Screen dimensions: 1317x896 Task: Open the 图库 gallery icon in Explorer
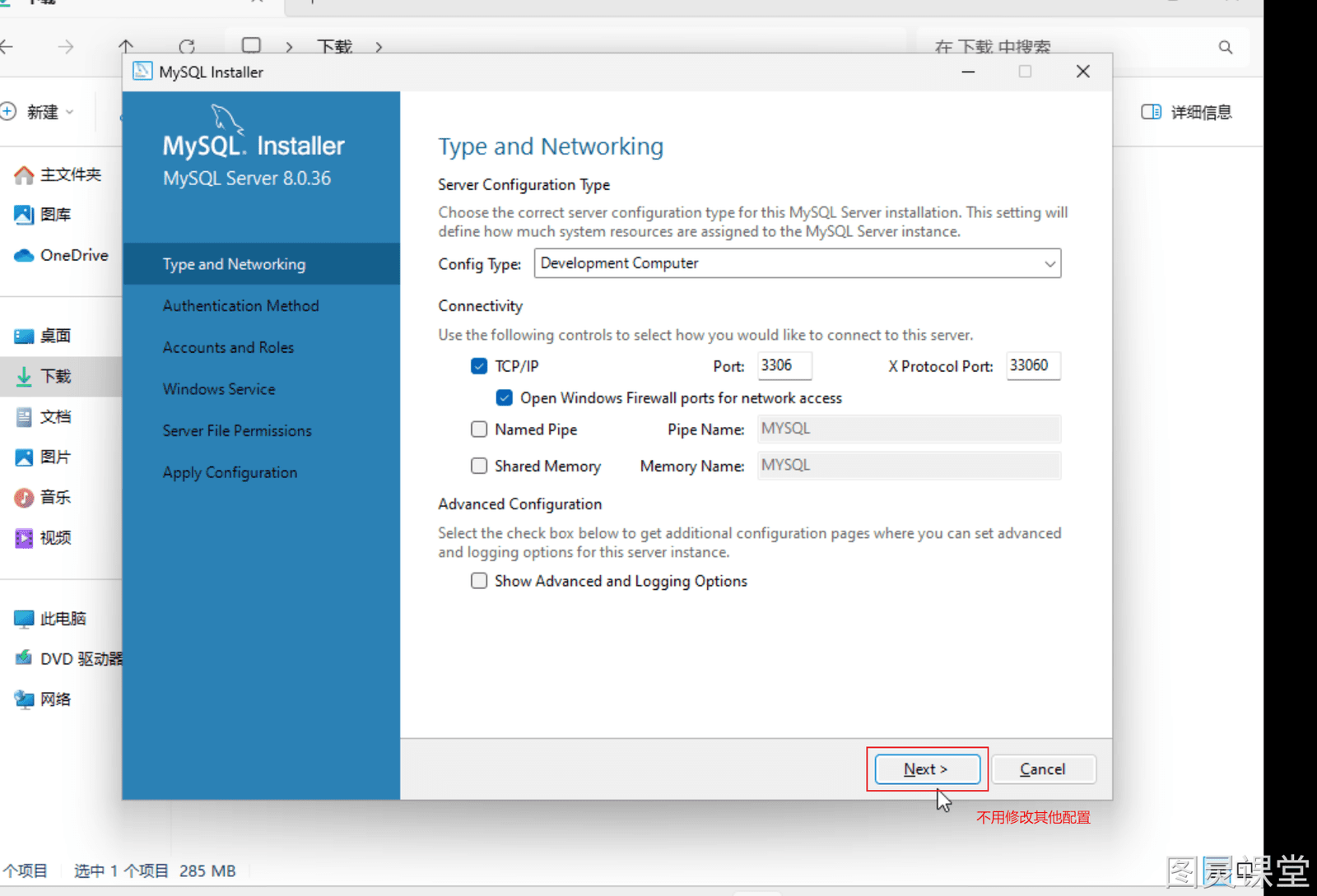24,215
